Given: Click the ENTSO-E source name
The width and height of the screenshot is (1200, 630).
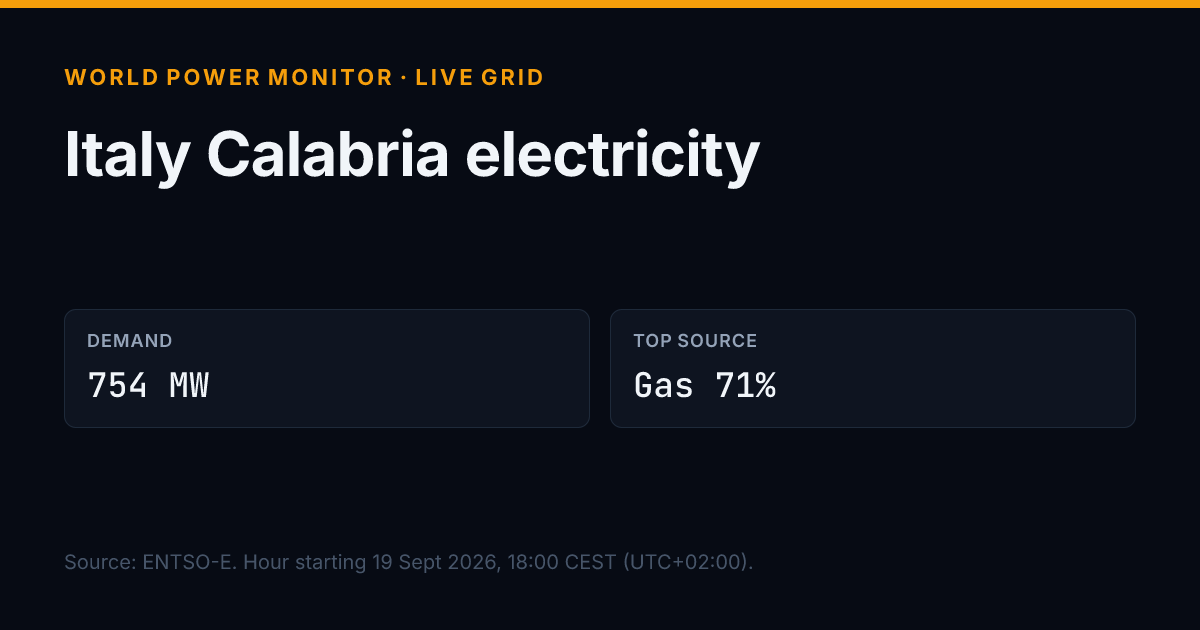Looking at the screenshot, I should [186, 562].
